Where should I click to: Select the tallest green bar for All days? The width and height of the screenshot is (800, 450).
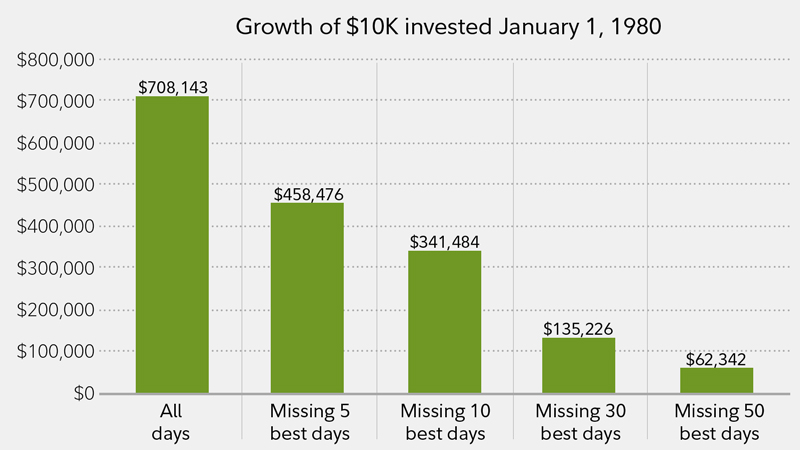click(172, 245)
